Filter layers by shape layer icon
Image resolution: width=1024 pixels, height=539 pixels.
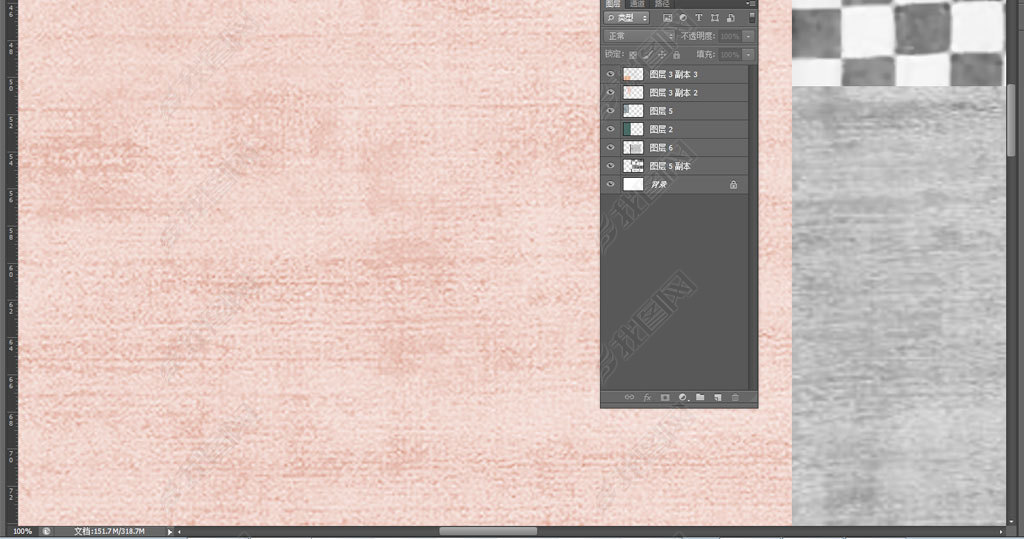714,18
